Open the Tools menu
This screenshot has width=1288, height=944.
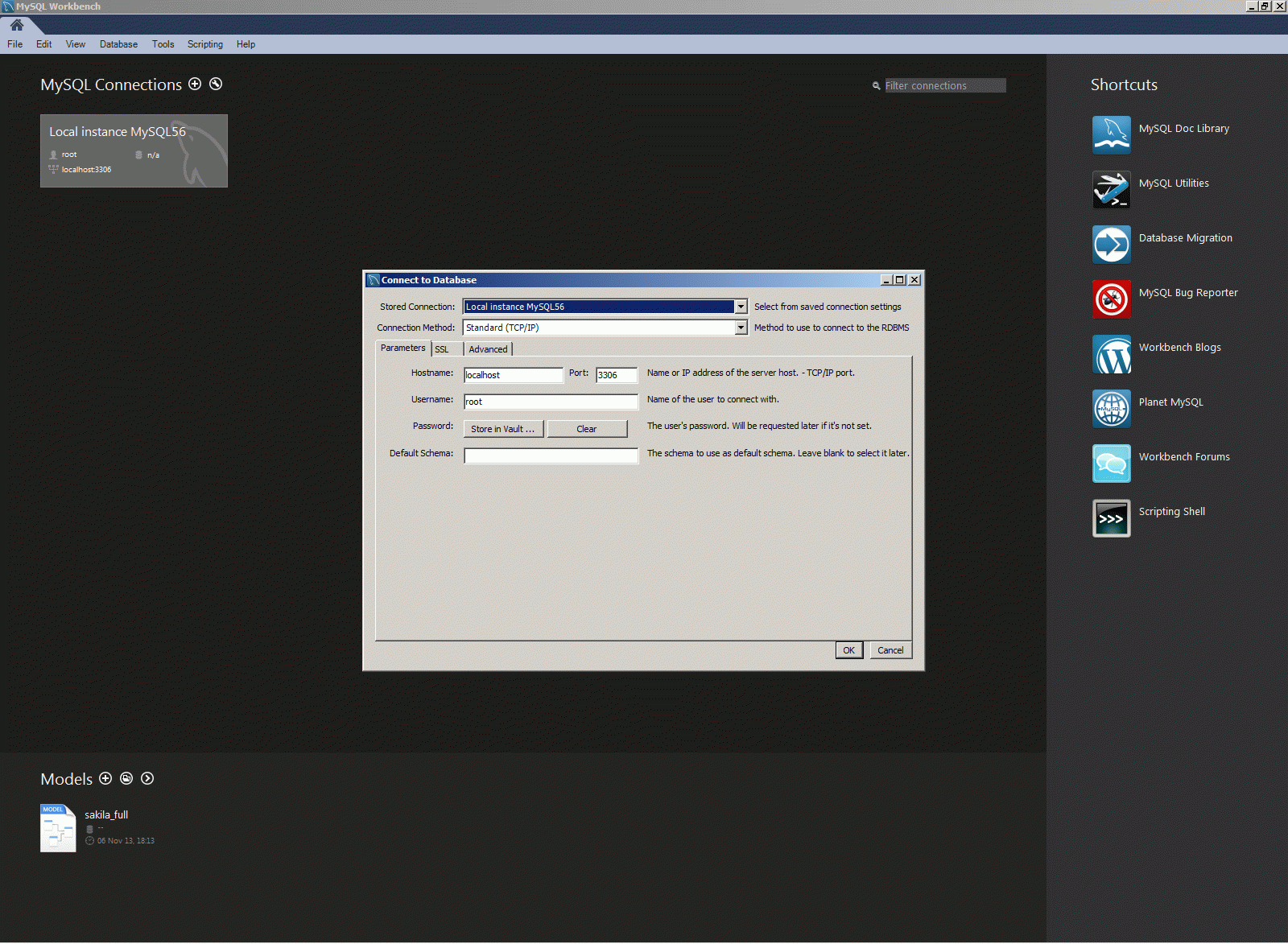tap(163, 44)
